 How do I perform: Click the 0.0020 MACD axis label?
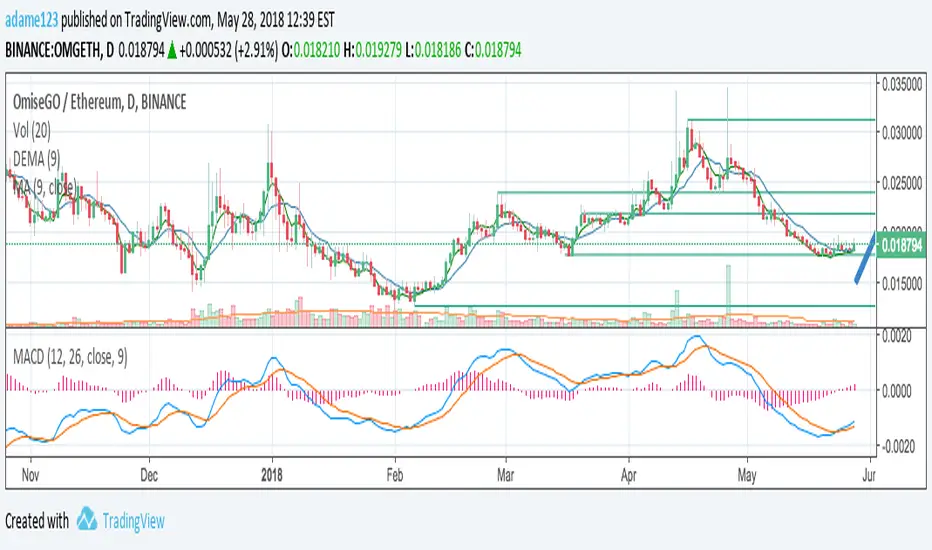coord(896,337)
